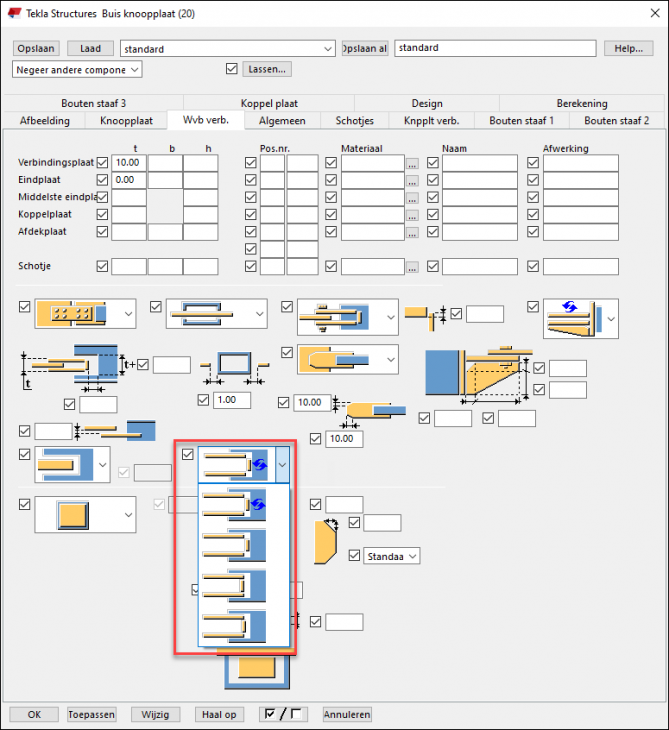Uncheck the Verbindingsplaat thickness checkbox
Image resolution: width=669 pixels, height=730 pixels.
[101, 163]
